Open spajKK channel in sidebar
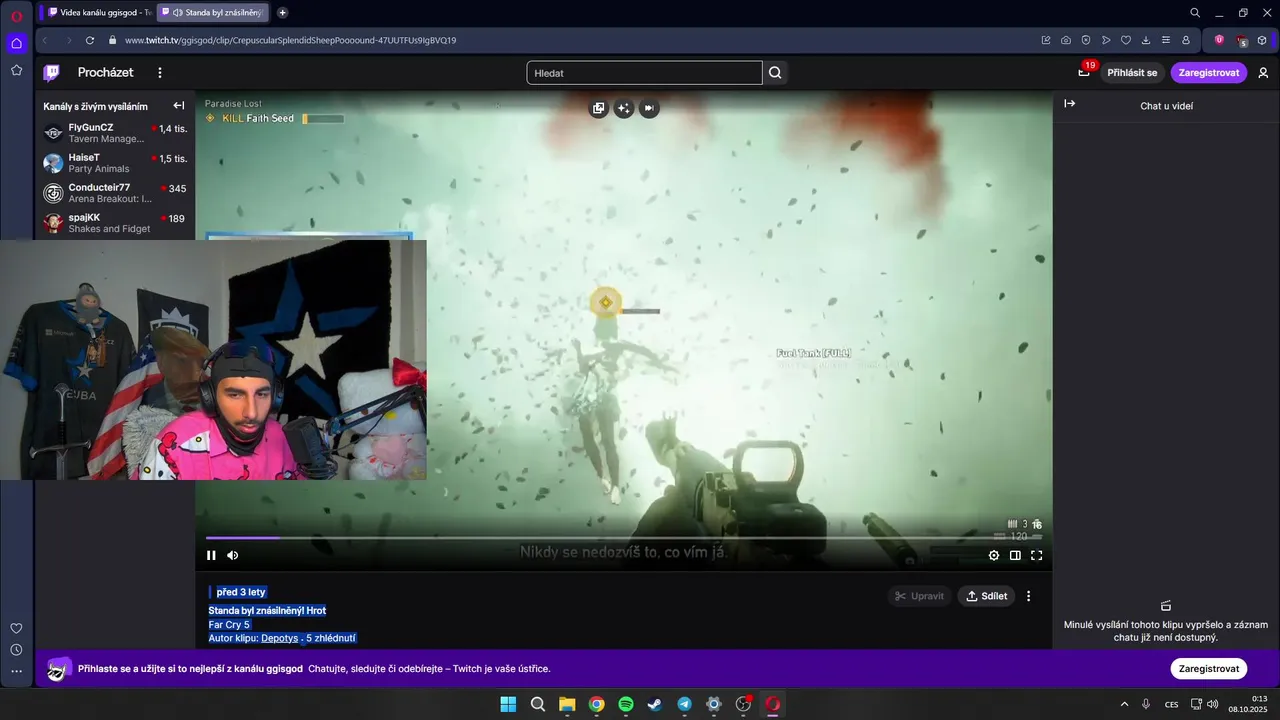 tap(115, 223)
